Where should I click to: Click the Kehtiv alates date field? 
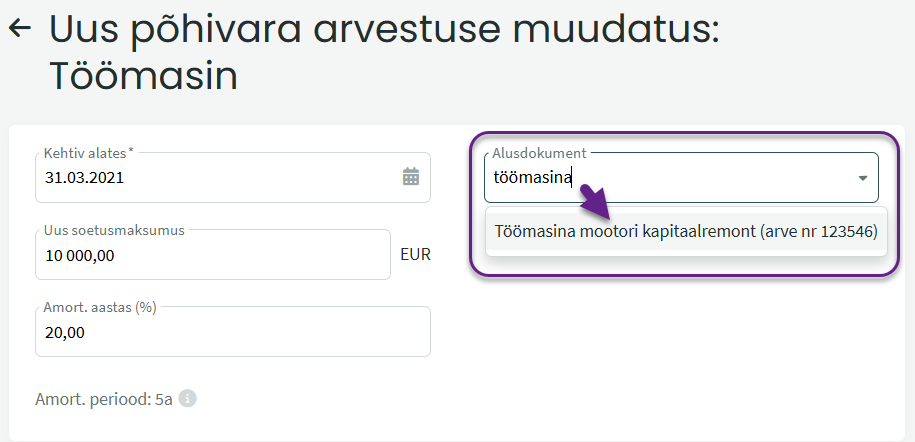coord(233,178)
